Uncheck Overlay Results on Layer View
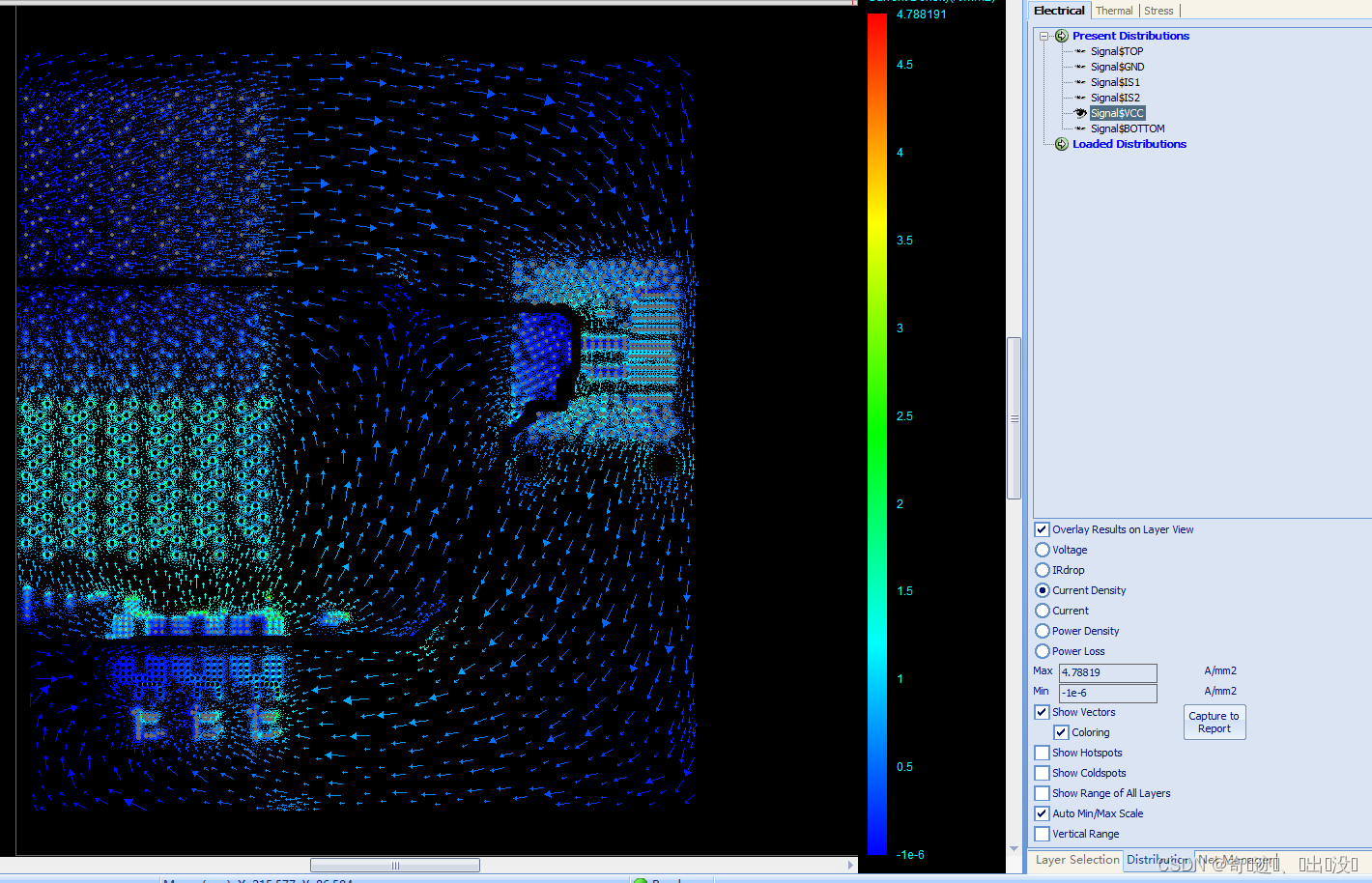1372x883 pixels. pyautogui.click(x=1042, y=529)
